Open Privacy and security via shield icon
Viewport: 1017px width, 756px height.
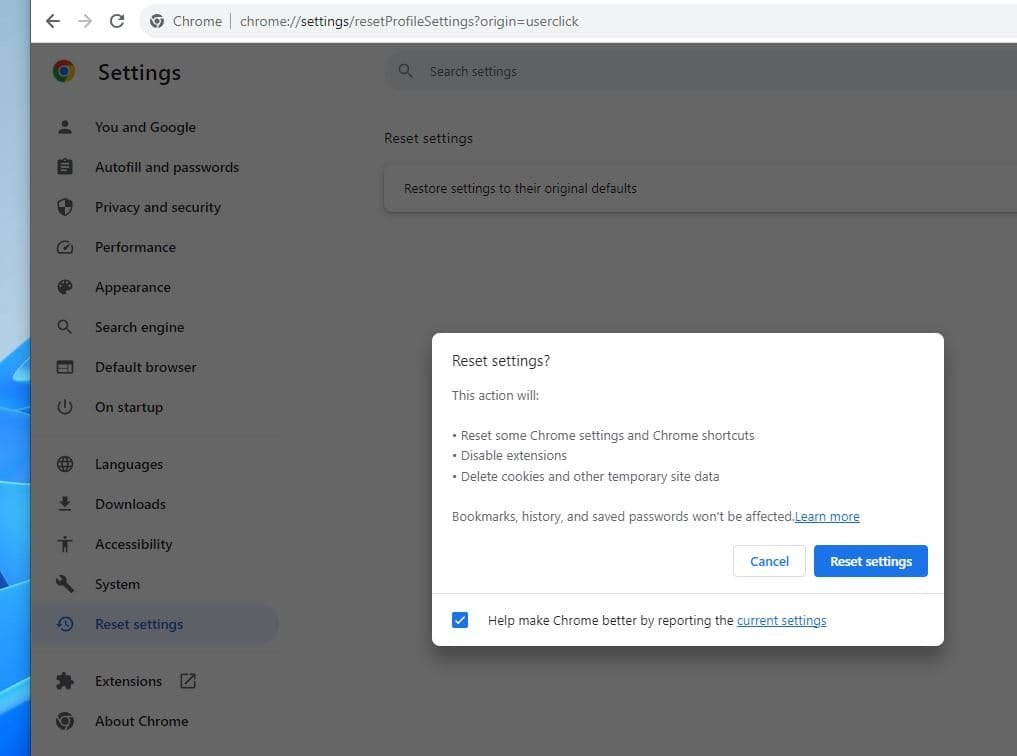click(65, 207)
